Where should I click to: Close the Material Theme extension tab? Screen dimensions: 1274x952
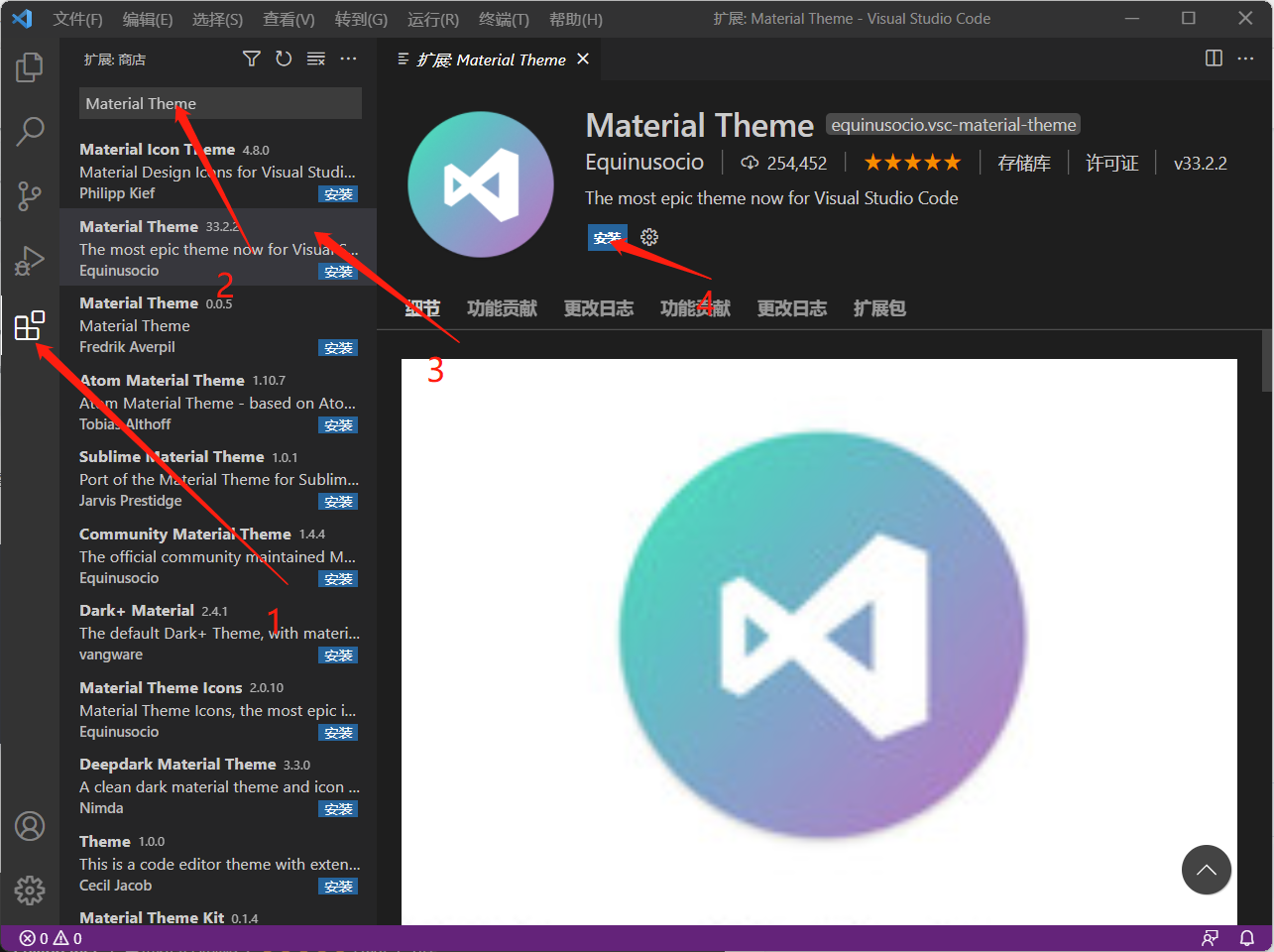click(583, 59)
